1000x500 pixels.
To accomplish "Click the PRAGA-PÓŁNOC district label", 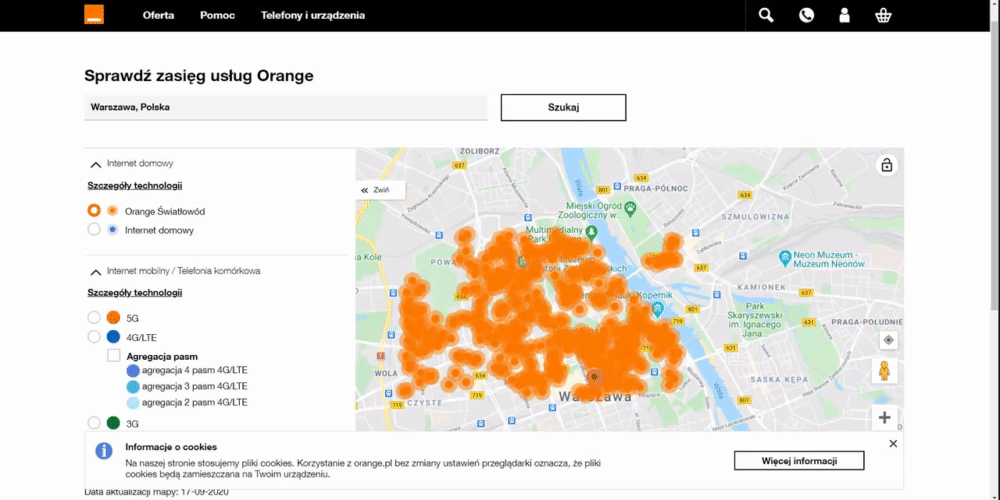I will point(656,189).
